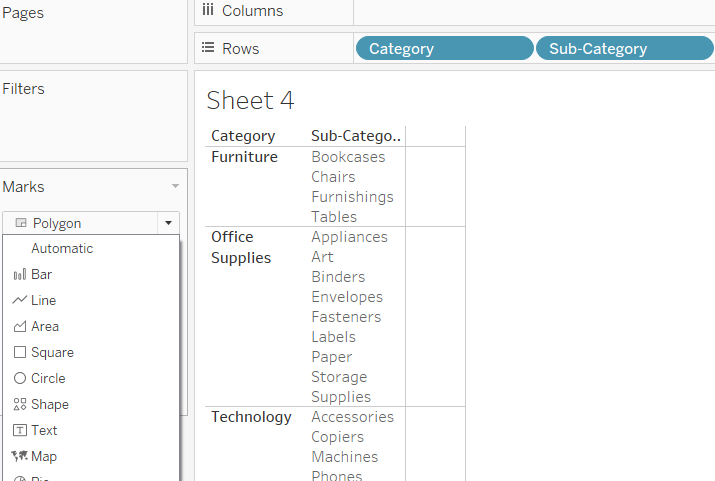715x481 pixels.
Task: Expand the Marks card menu arrow
Action: tap(175, 187)
